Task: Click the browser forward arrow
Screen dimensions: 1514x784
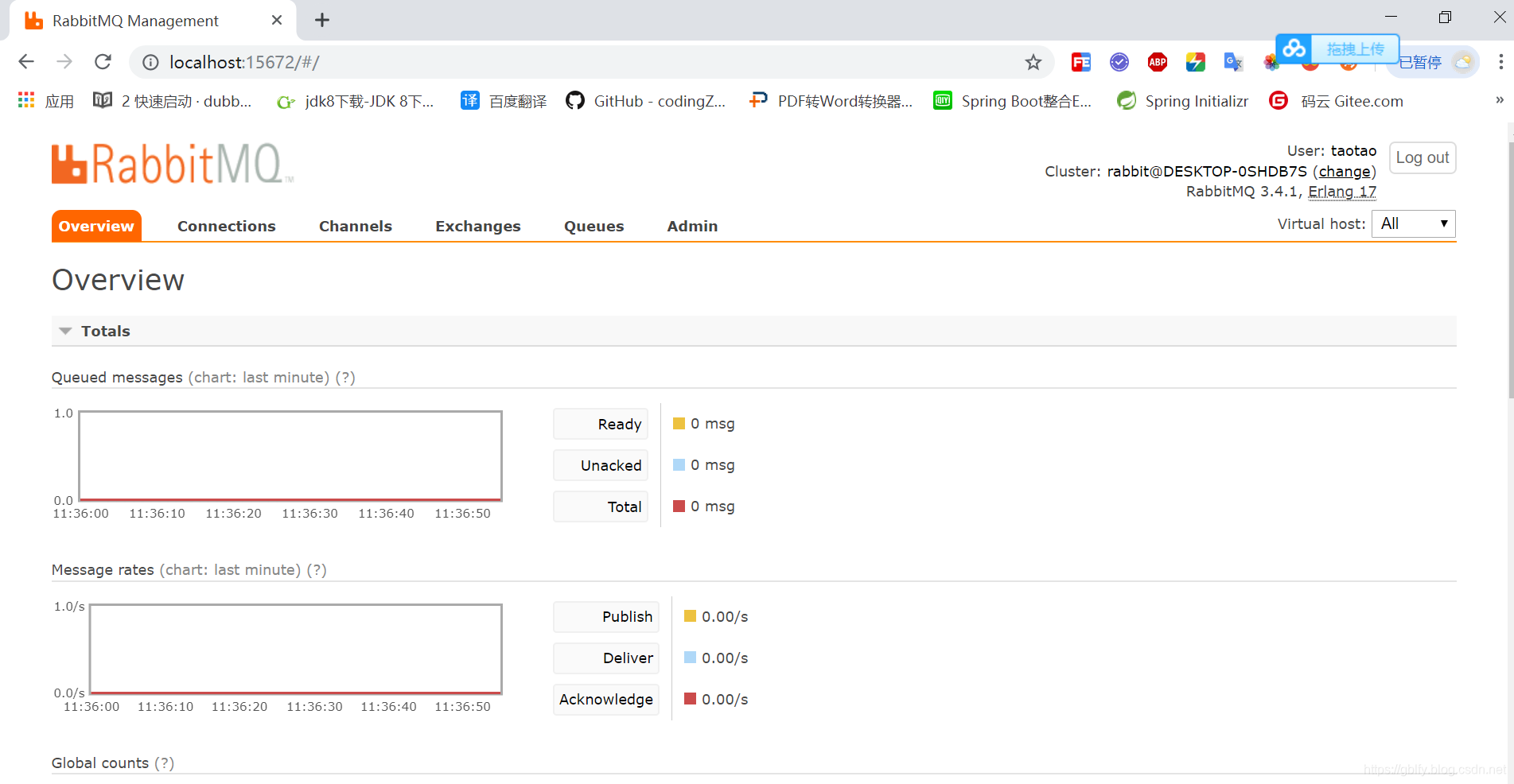Action: point(64,62)
